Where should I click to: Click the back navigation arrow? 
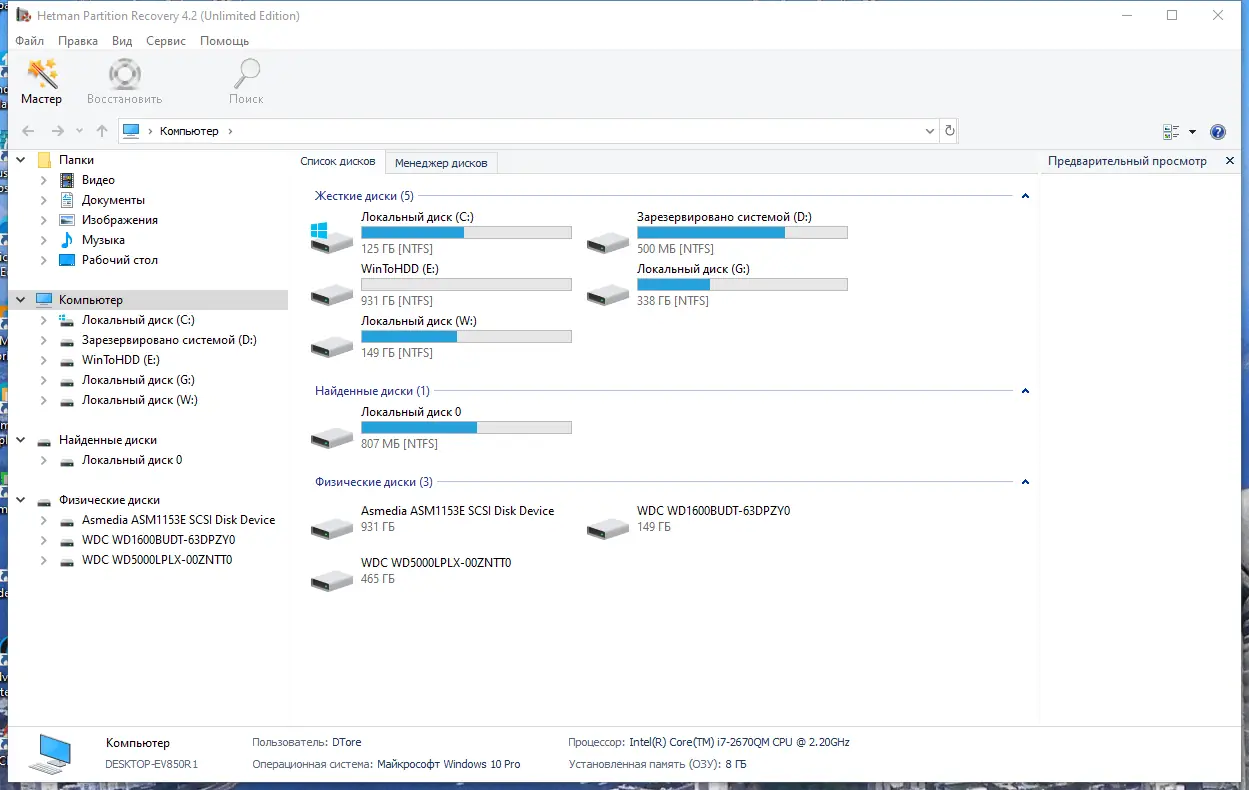coord(28,131)
